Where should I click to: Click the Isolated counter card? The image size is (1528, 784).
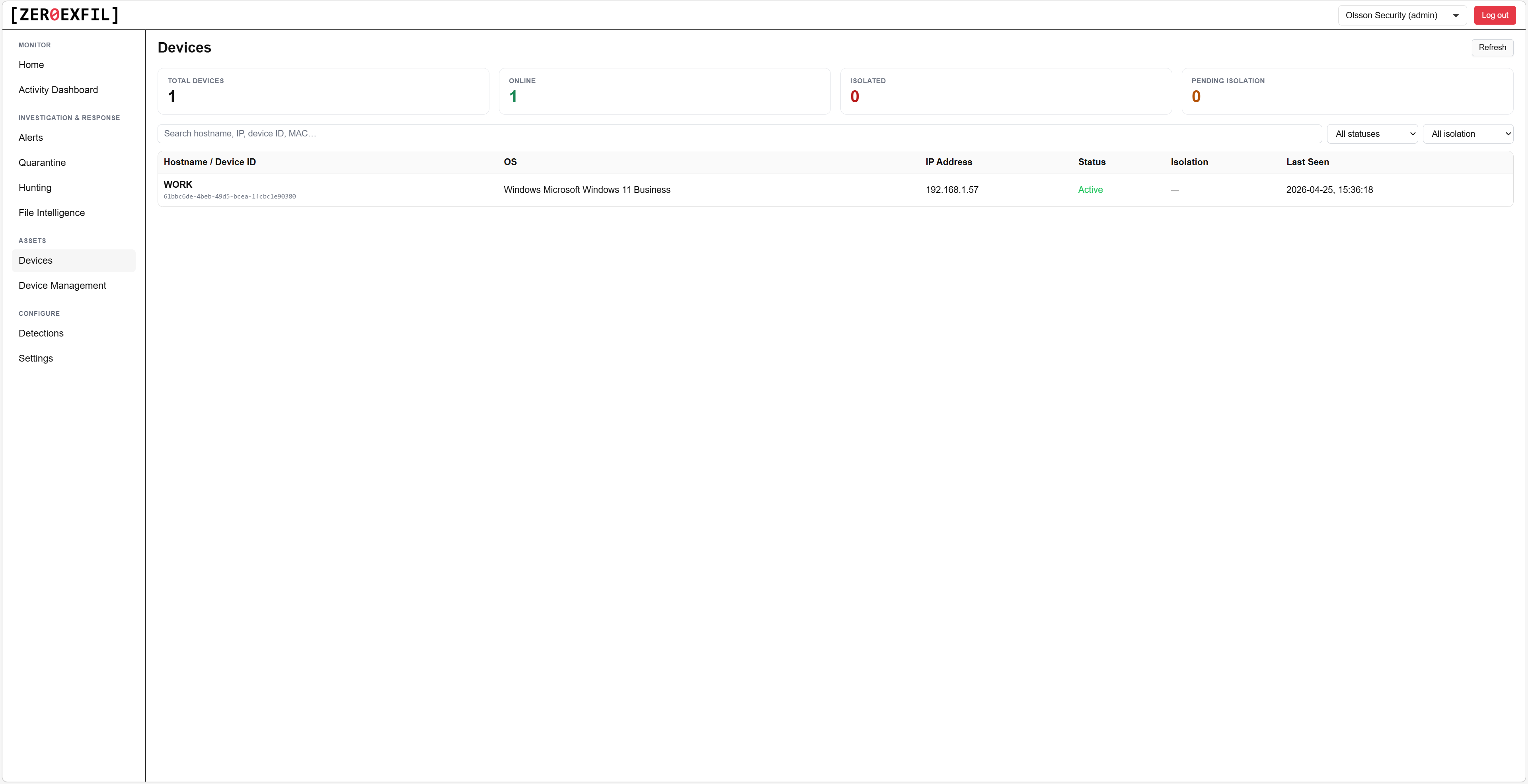tap(1006, 91)
